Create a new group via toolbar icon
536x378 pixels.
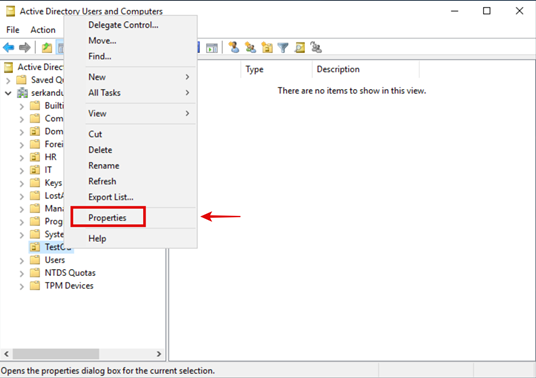coord(250,48)
